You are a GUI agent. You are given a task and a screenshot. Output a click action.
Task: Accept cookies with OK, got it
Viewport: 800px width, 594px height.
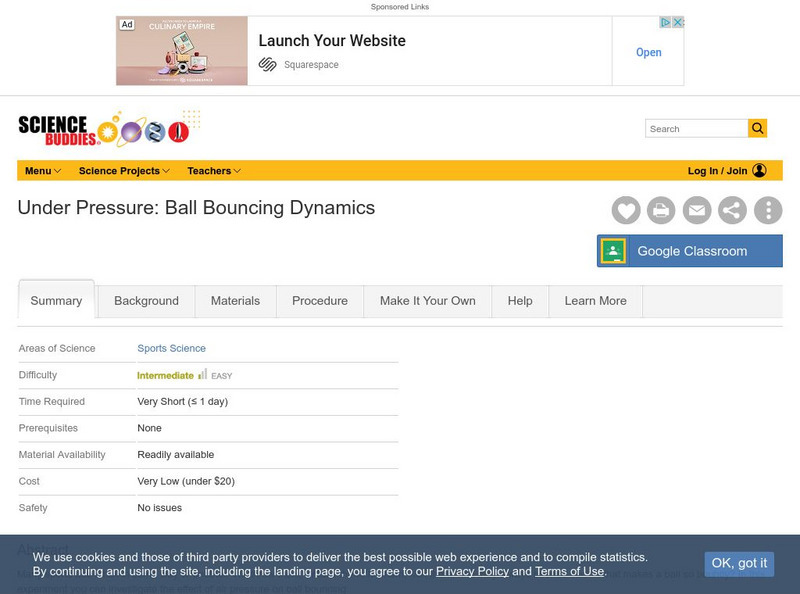coord(739,563)
